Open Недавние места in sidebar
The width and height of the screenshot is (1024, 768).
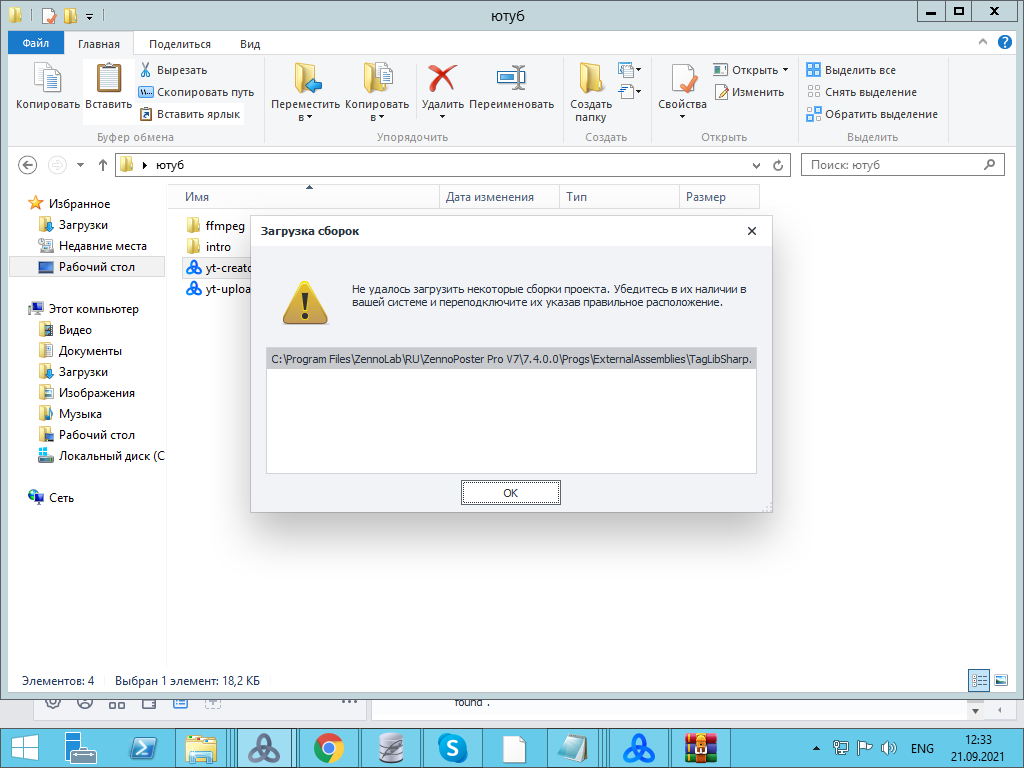tap(92, 246)
